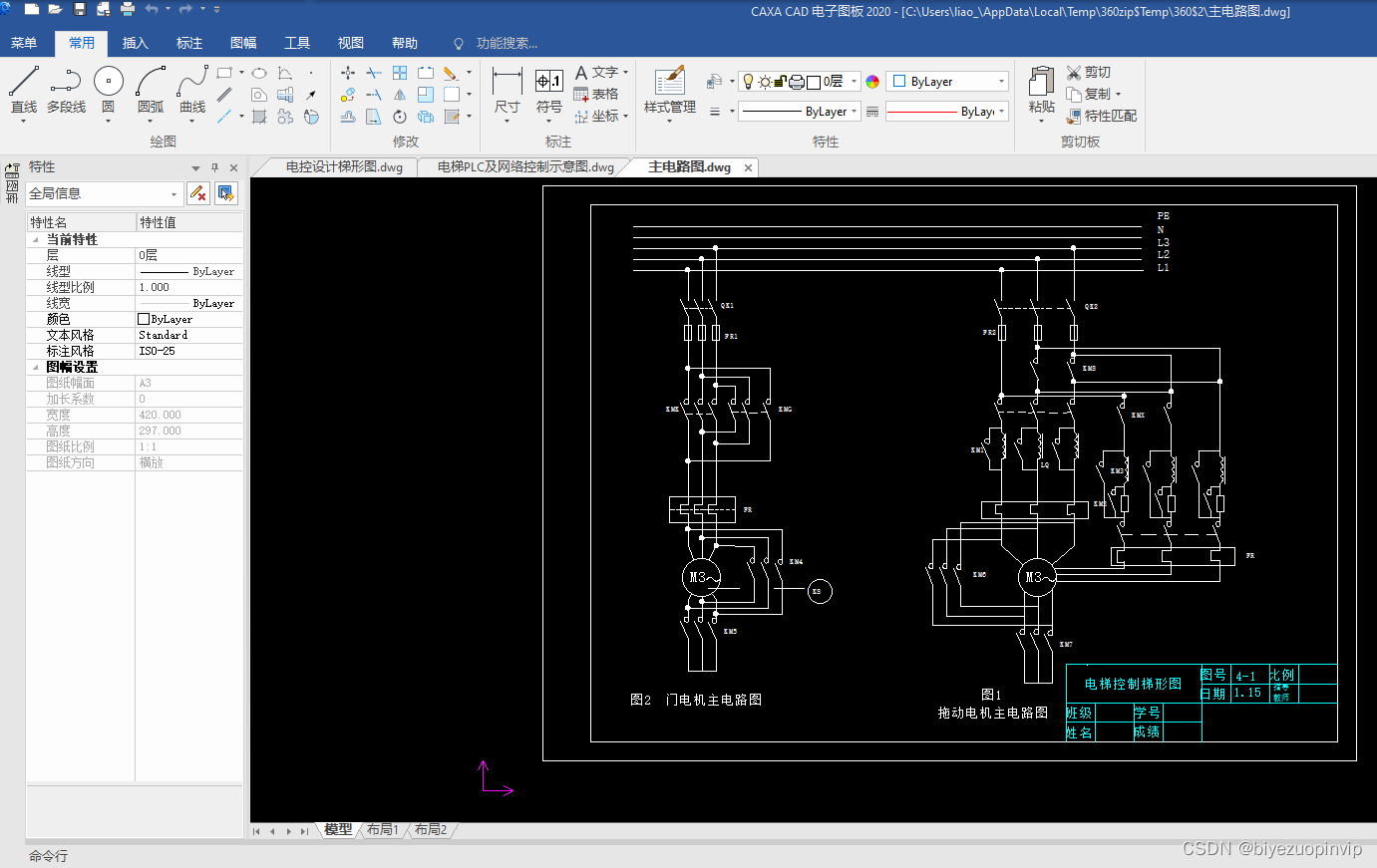Click the 特性匹配 match properties button
Viewport: 1377px width, 868px height.
click(x=1101, y=116)
